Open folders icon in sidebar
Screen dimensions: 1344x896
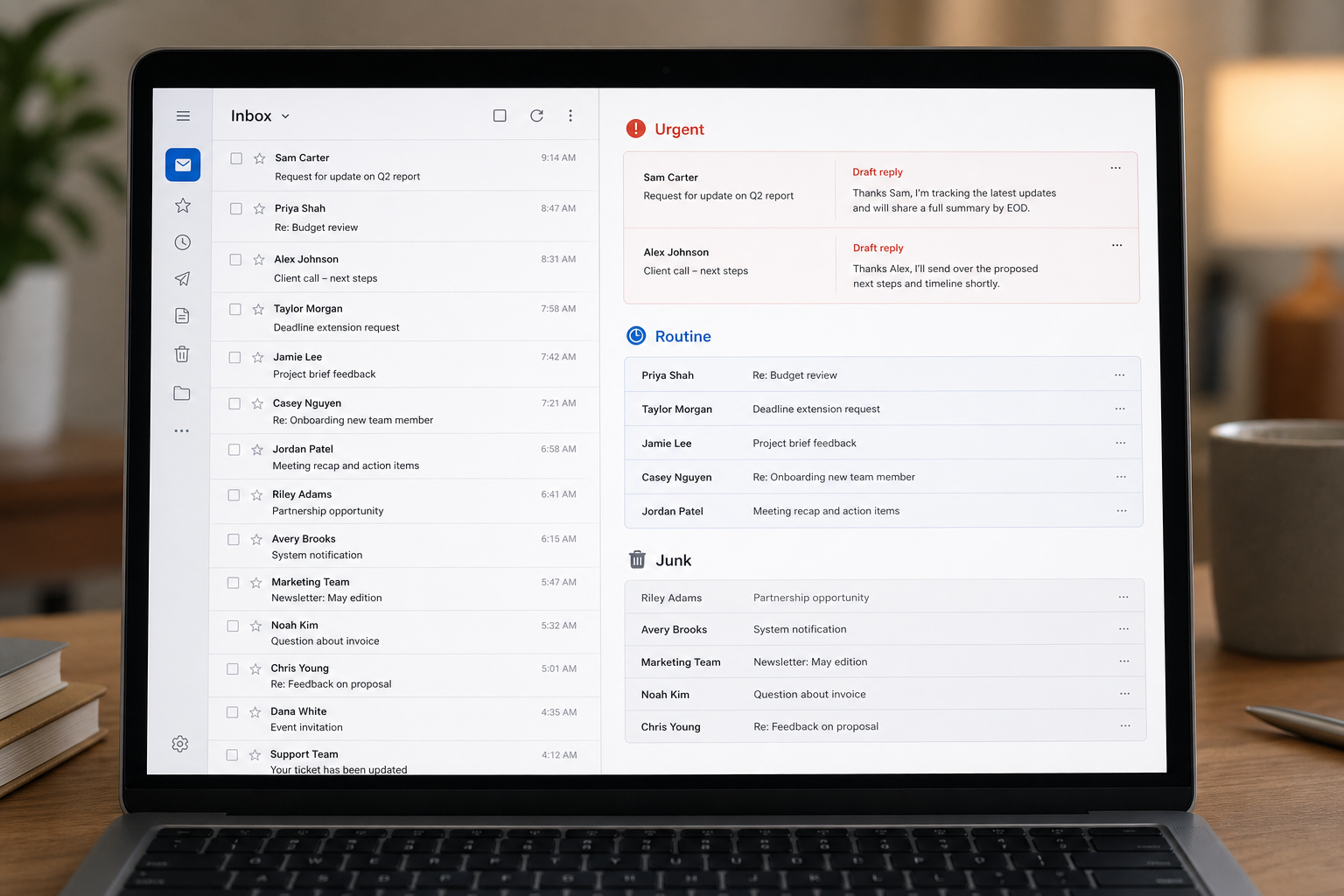point(182,393)
